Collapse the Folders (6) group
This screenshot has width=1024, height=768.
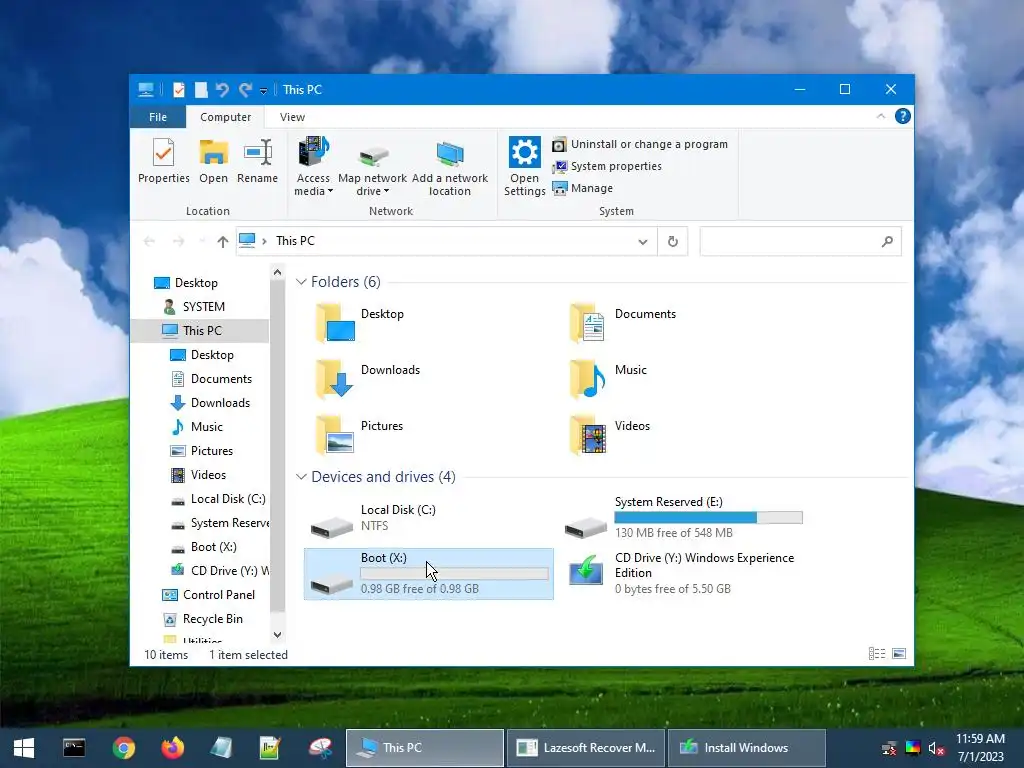coord(301,281)
